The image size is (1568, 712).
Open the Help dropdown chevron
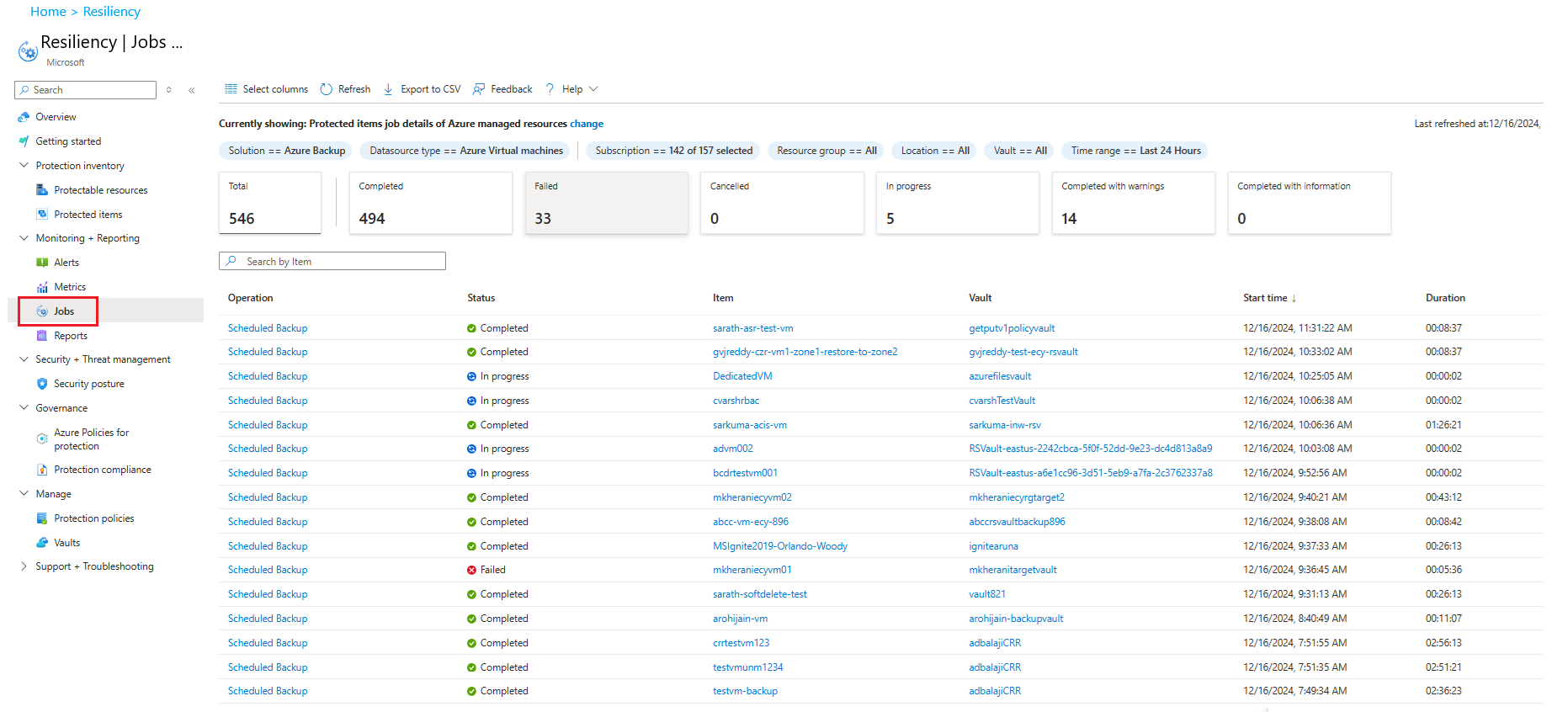[x=593, y=89]
